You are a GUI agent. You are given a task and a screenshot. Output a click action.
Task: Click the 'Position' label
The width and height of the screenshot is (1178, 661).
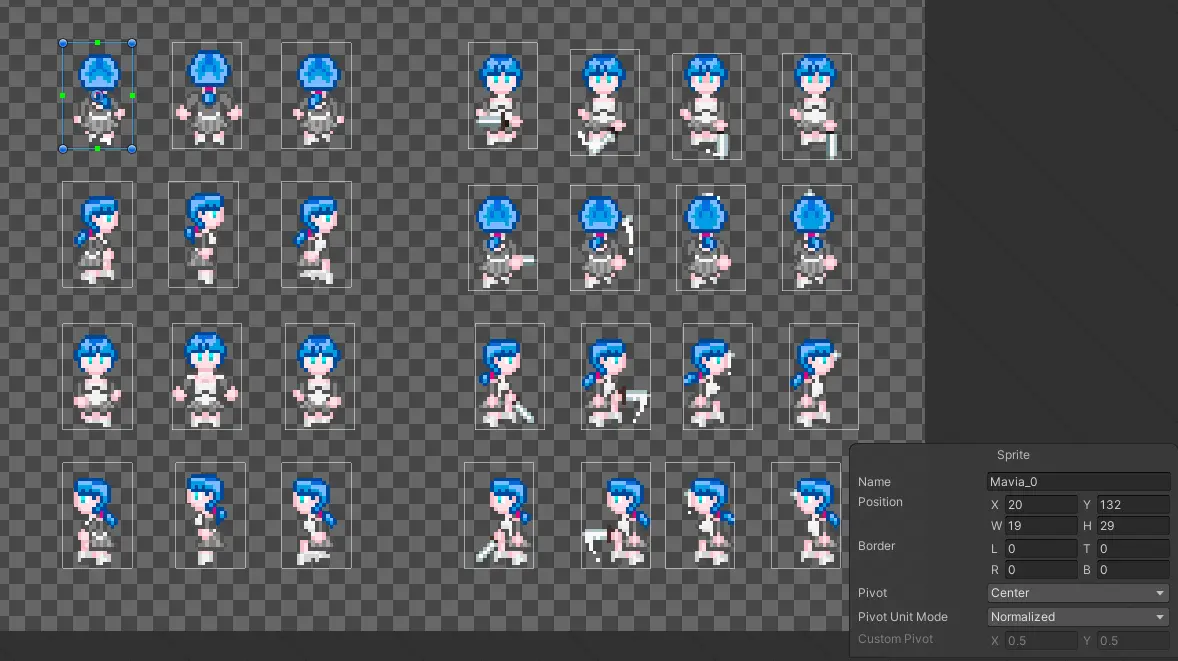(880, 502)
